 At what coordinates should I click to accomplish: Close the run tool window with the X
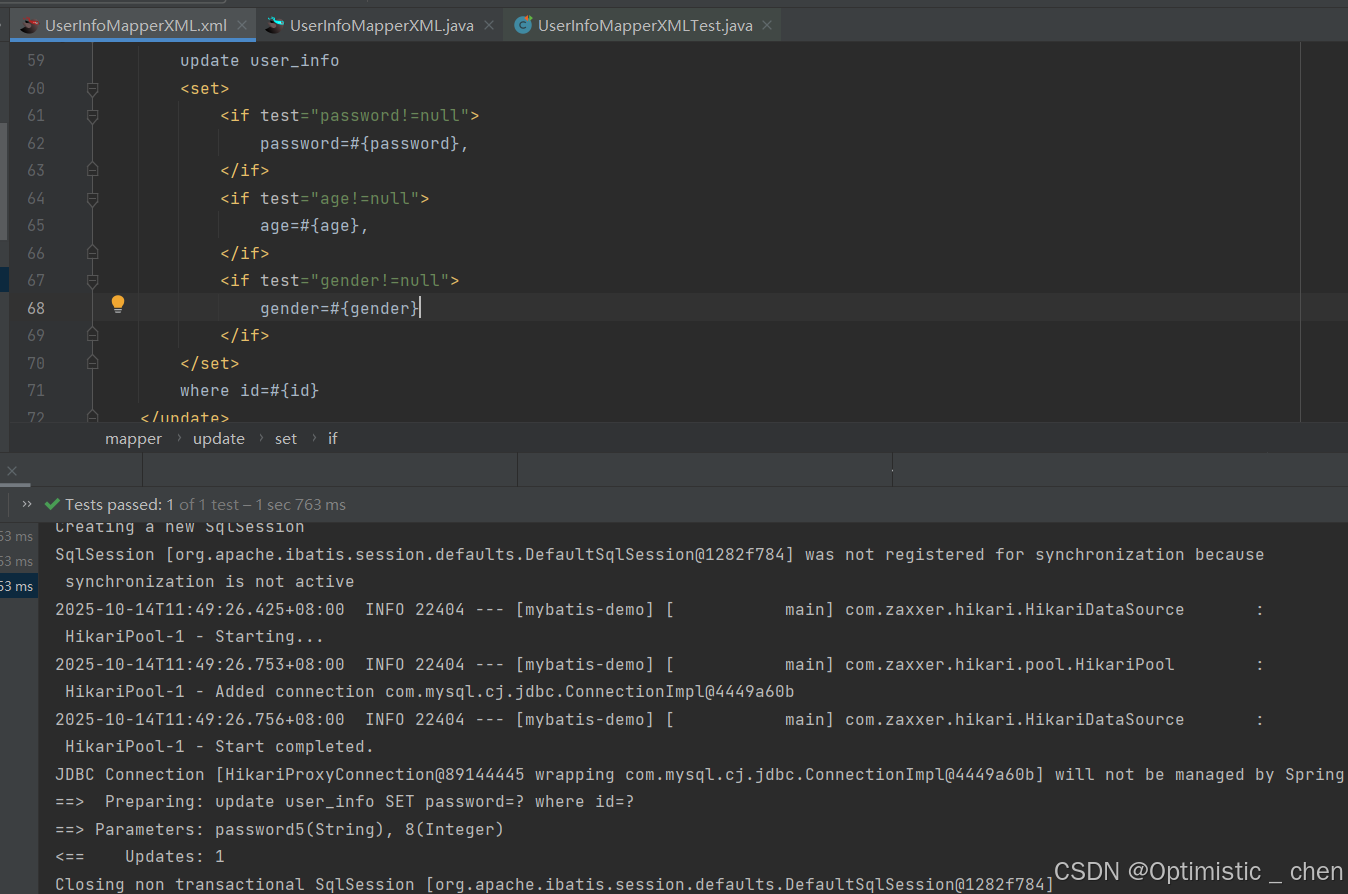coord(12,470)
